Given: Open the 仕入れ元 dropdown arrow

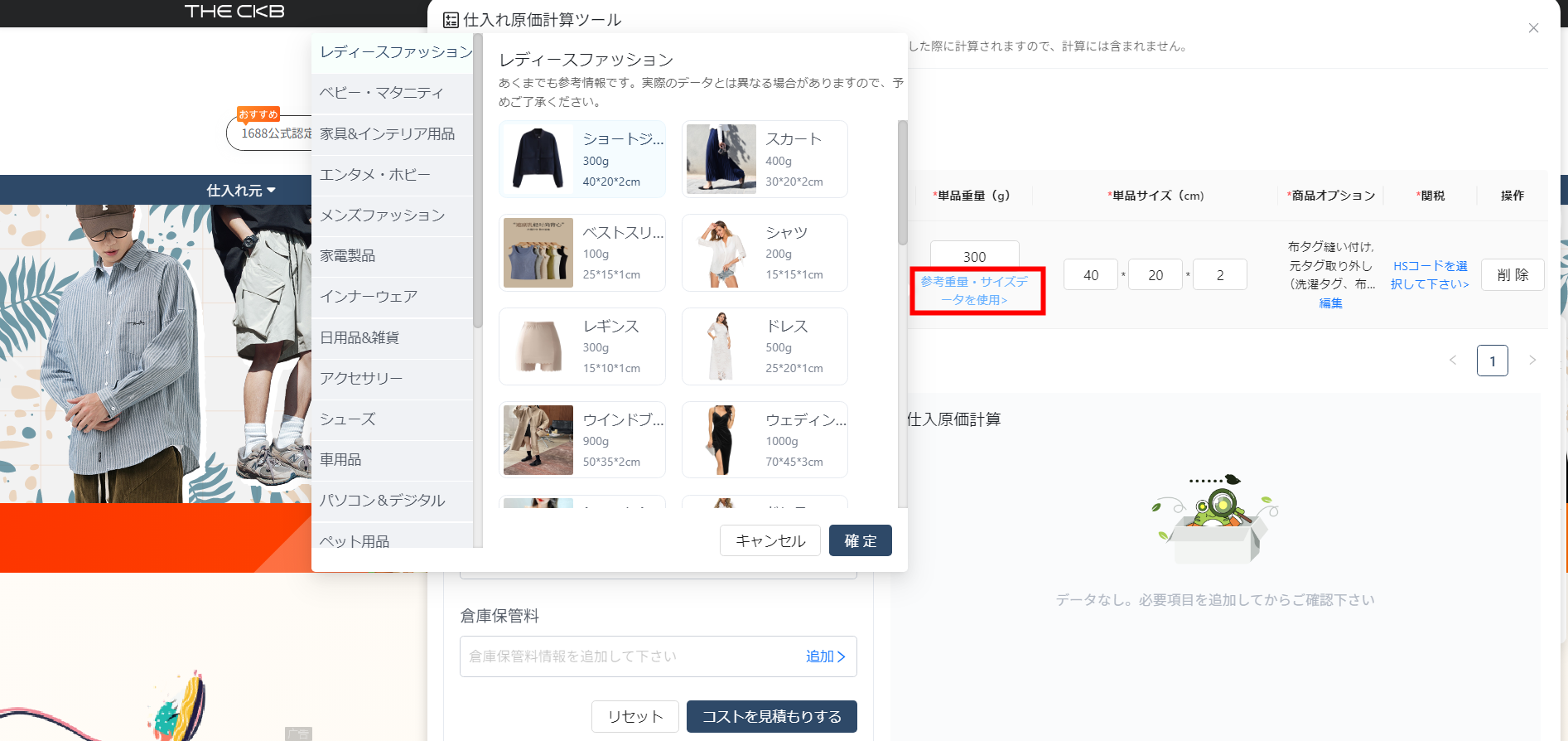Looking at the screenshot, I should coord(272,191).
